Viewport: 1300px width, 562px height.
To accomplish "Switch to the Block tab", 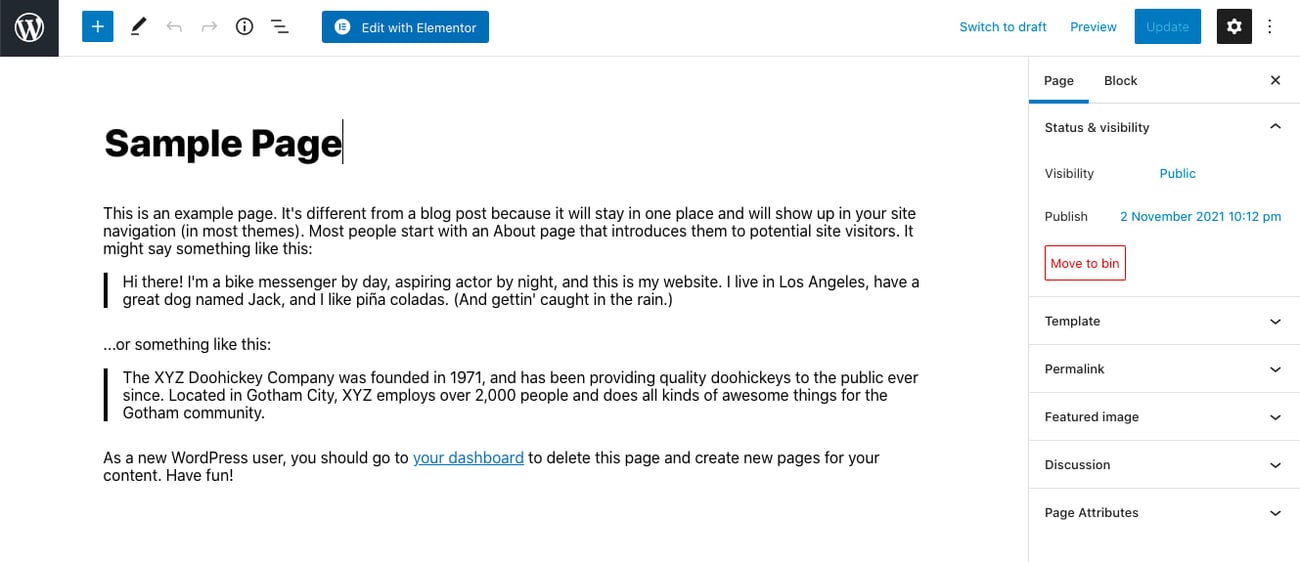I will coord(1120,80).
